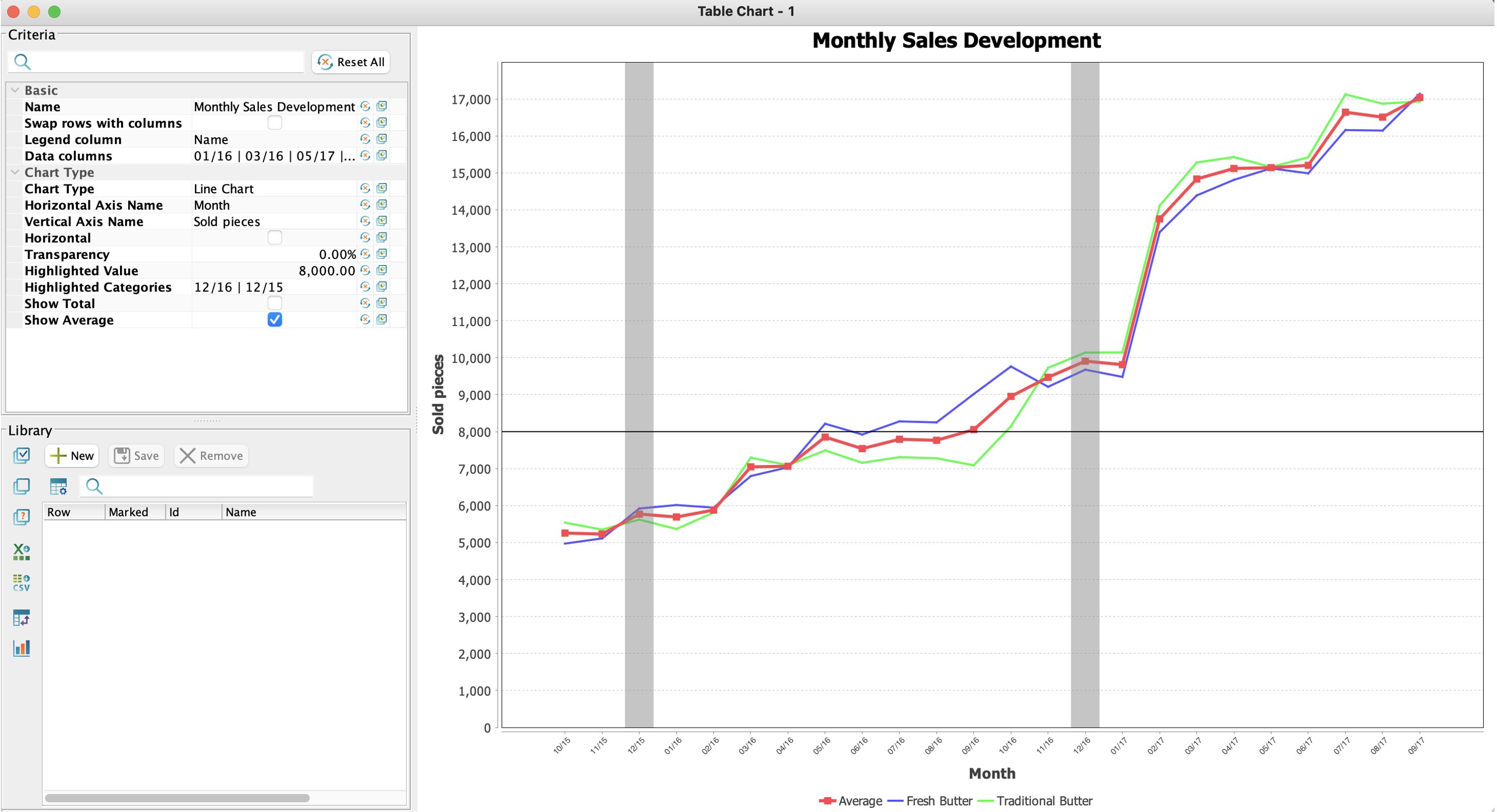Viewport: 1497px width, 812px height.
Task: Click copy icon in Horizontal Axis Name row
Action: pyautogui.click(x=382, y=205)
